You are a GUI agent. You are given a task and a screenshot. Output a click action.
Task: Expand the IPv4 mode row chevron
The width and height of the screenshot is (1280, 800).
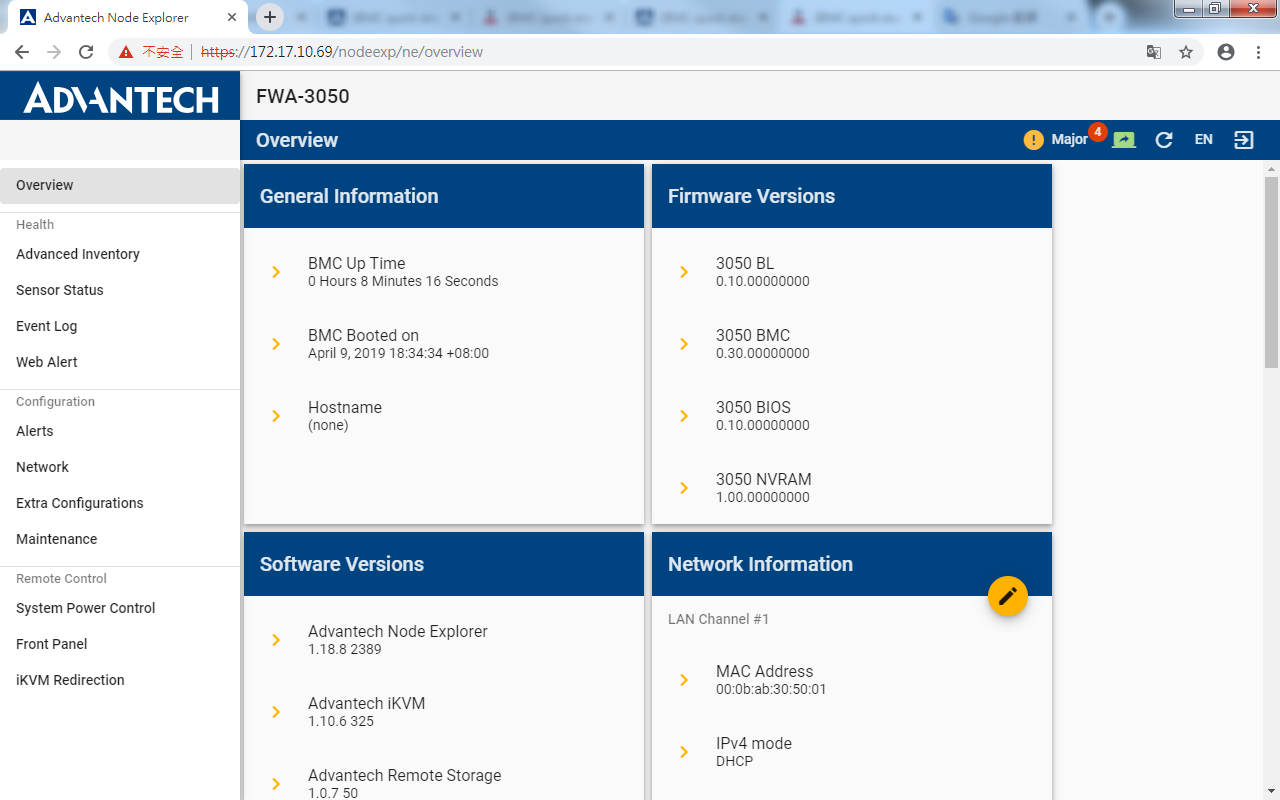pyautogui.click(x=684, y=752)
